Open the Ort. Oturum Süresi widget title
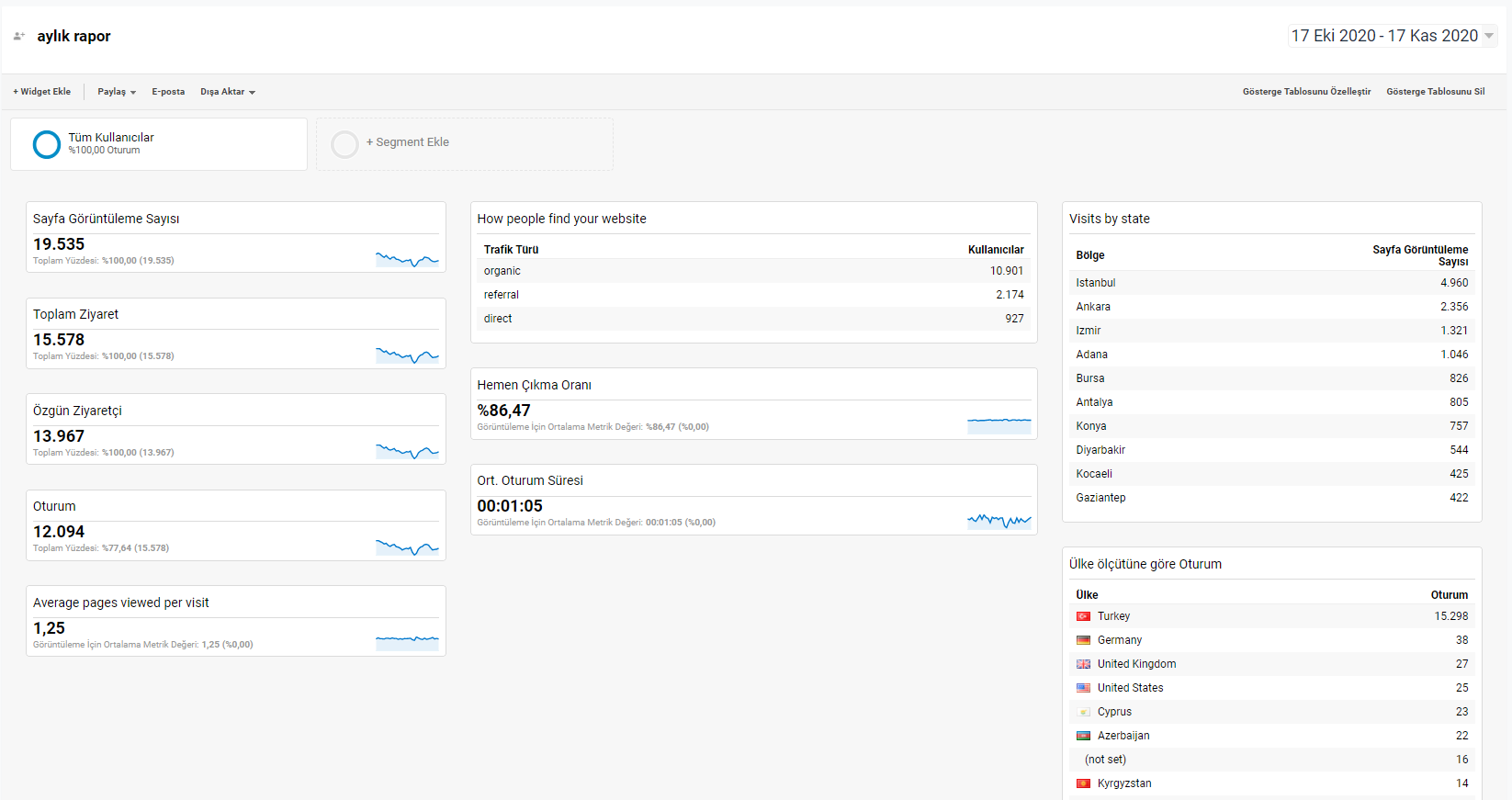 pos(530,480)
